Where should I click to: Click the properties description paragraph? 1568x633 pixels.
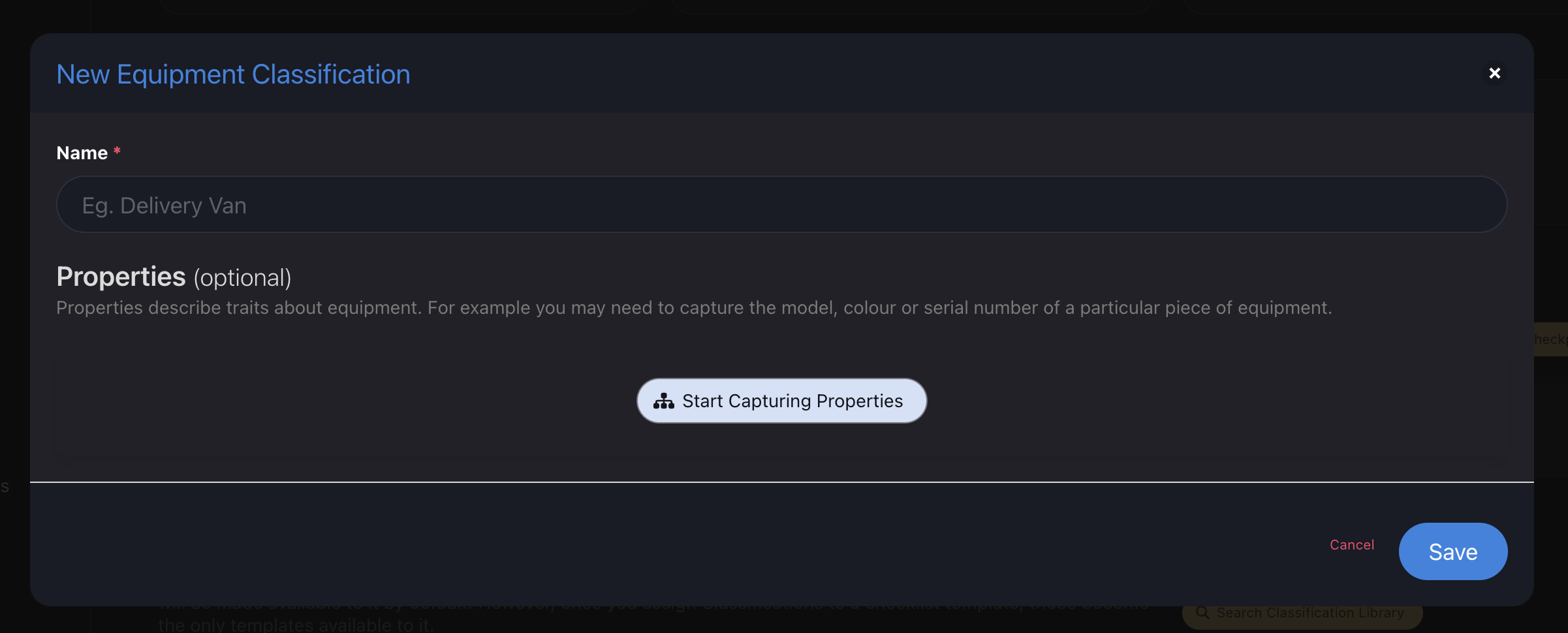point(694,308)
